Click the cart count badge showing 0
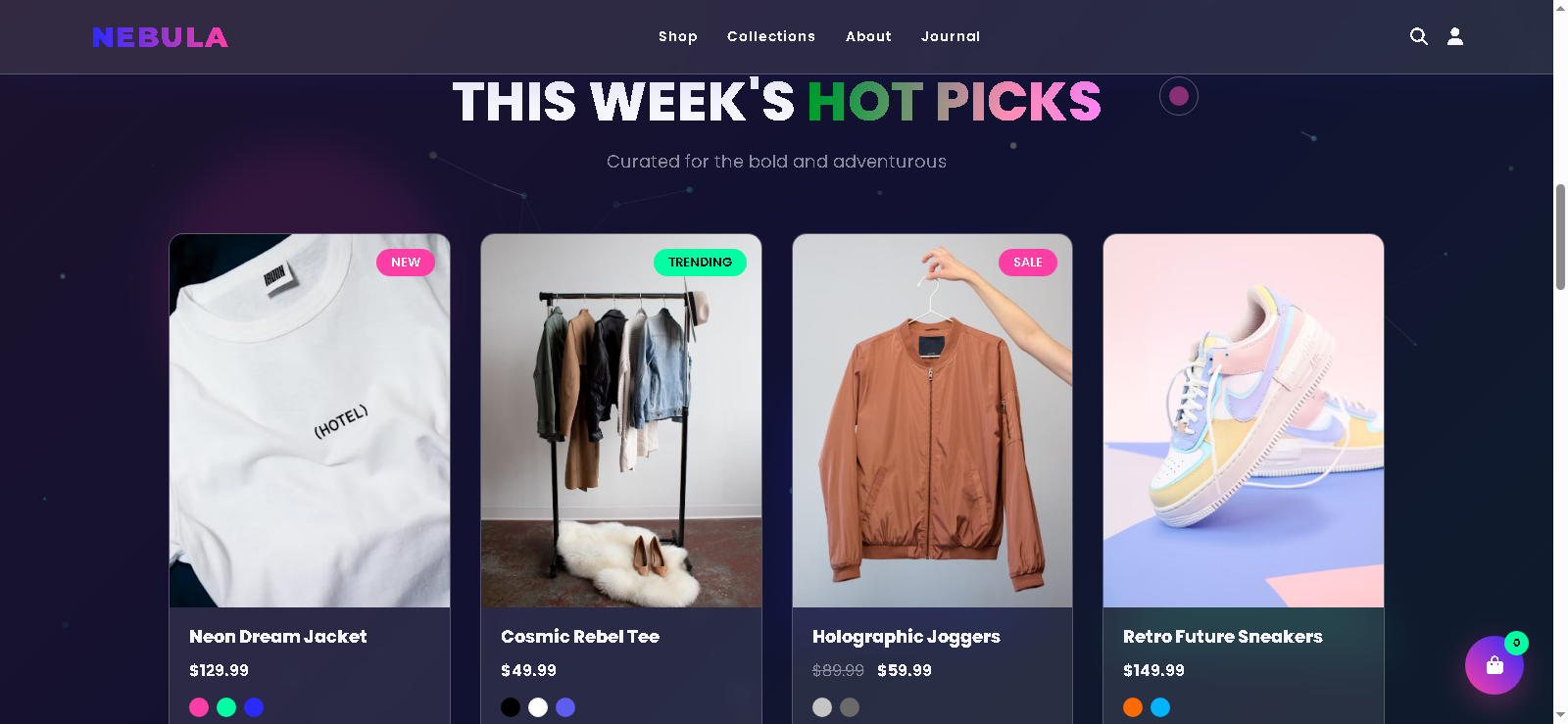This screenshot has height=724, width=1568. click(x=1516, y=643)
